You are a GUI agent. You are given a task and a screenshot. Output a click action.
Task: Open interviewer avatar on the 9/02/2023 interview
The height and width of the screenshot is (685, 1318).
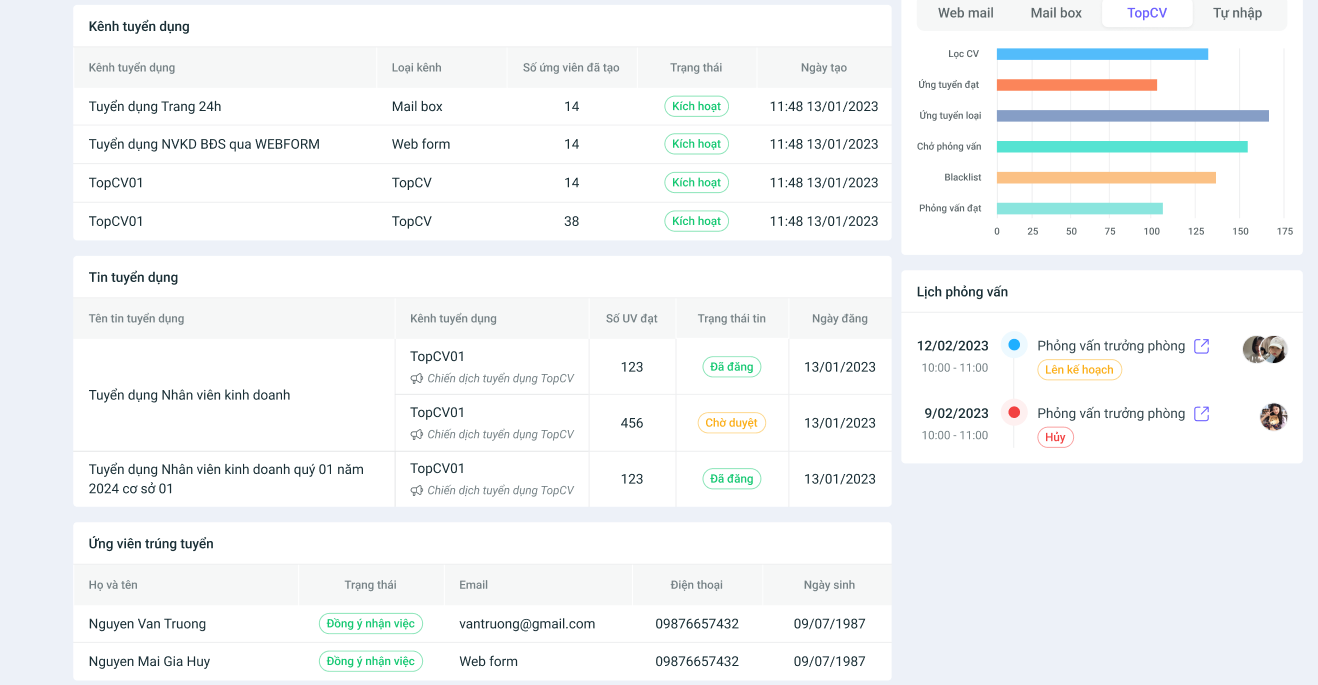point(1273,417)
